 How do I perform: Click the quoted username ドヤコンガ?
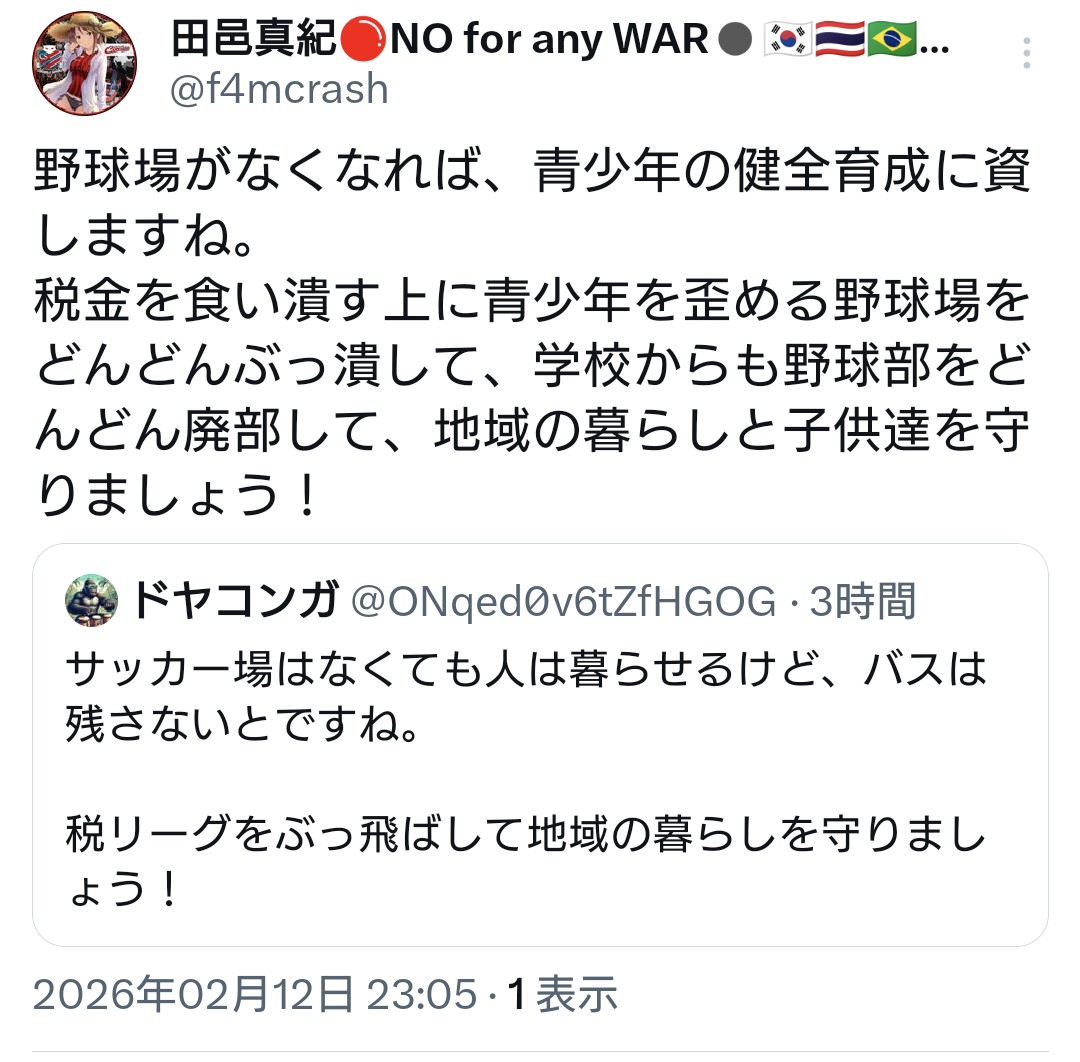click(236, 600)
